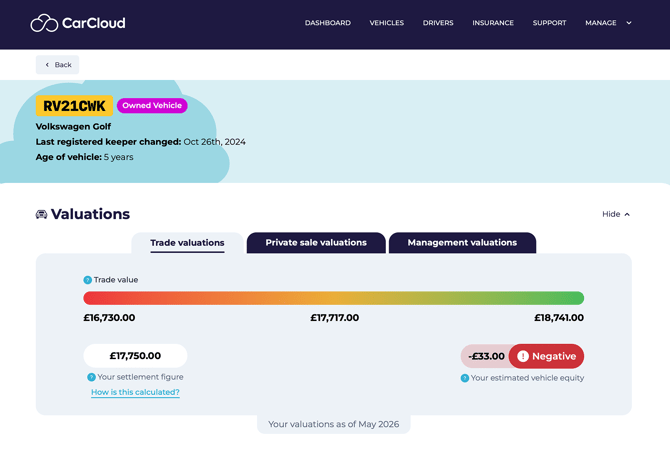Screen dimensions: 670x451
Task: Click the Your estimated vehicle equity label
Action: pyautogui.click(x=527, y=378)
